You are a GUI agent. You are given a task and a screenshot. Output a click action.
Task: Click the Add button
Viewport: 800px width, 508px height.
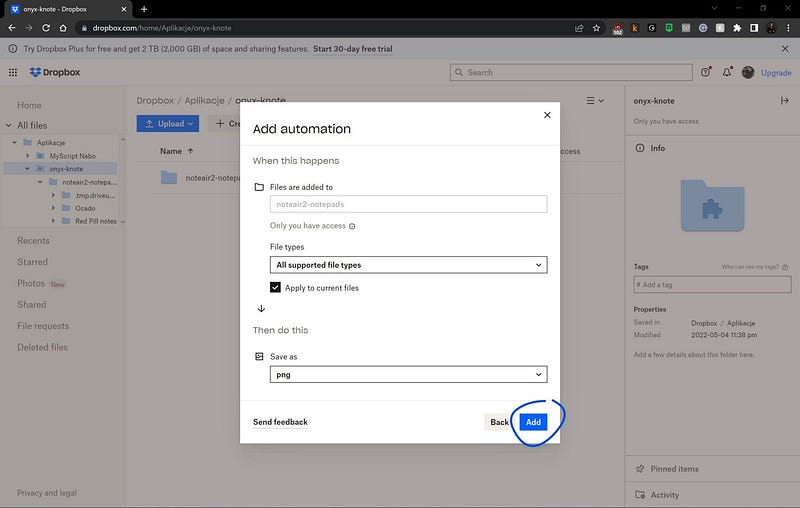533,422
